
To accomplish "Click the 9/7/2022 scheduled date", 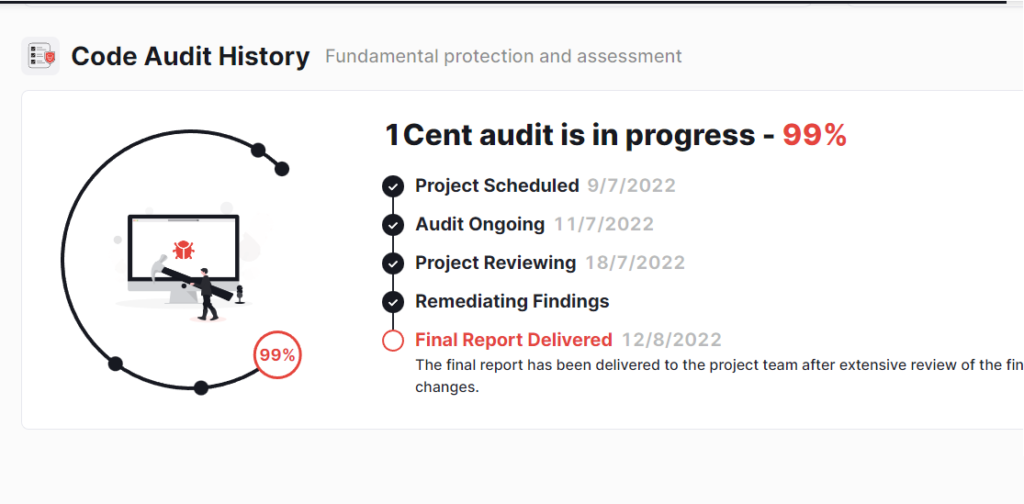I will click(631, 186).
